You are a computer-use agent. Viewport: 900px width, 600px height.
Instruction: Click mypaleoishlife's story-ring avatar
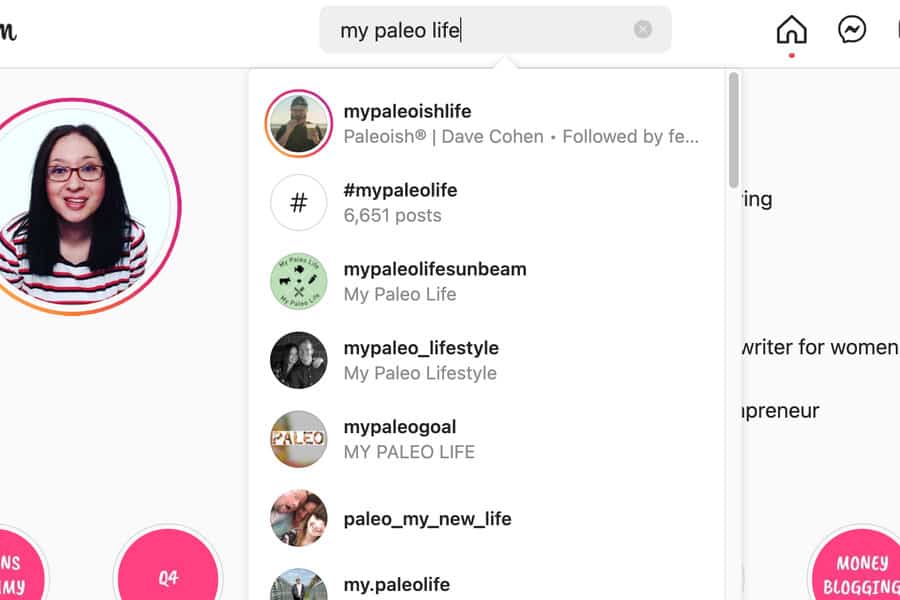click(297, 123)
